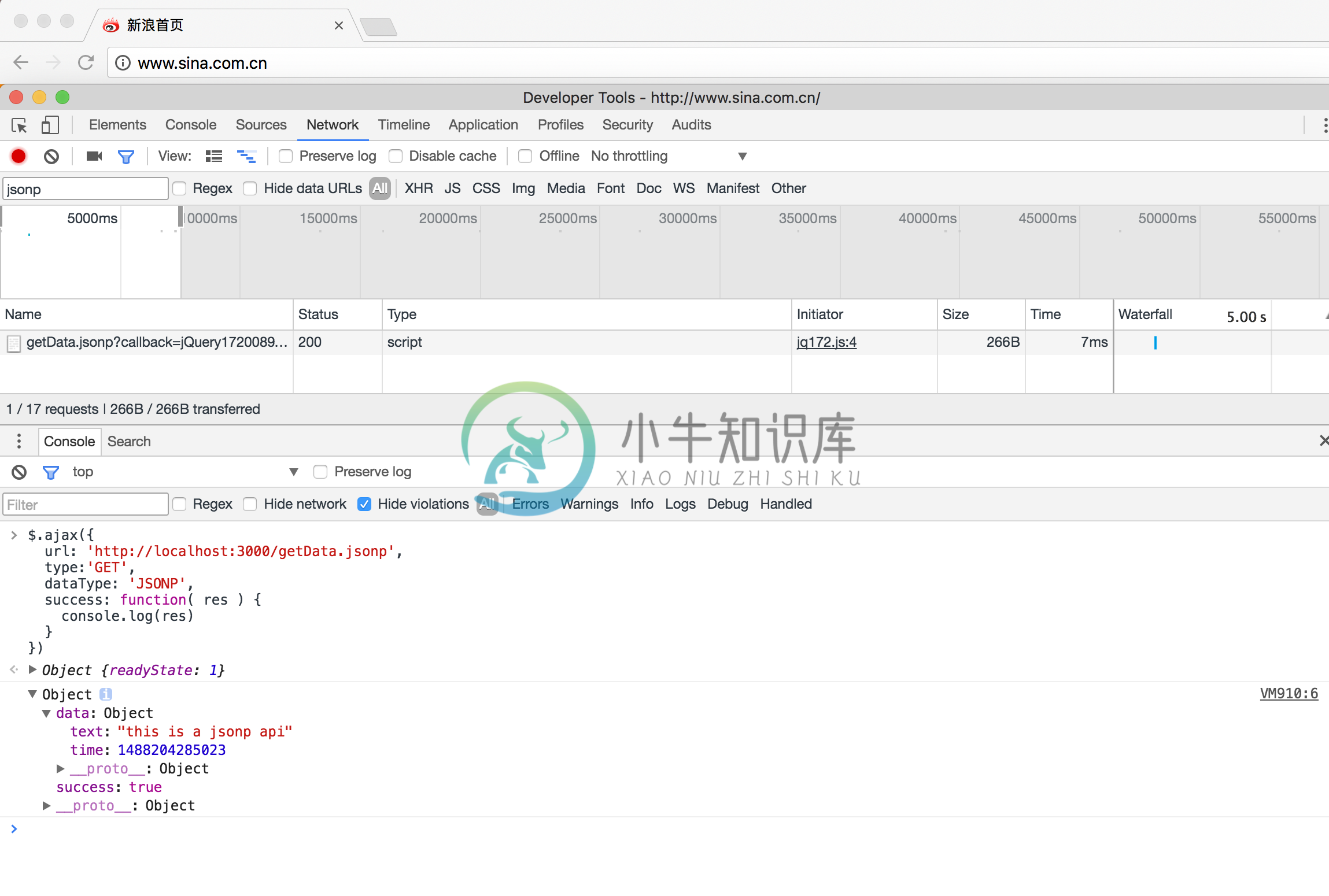This screenshot has height=896, width=1329.
Task: Collapse the data: Object node
Action: 47,713
